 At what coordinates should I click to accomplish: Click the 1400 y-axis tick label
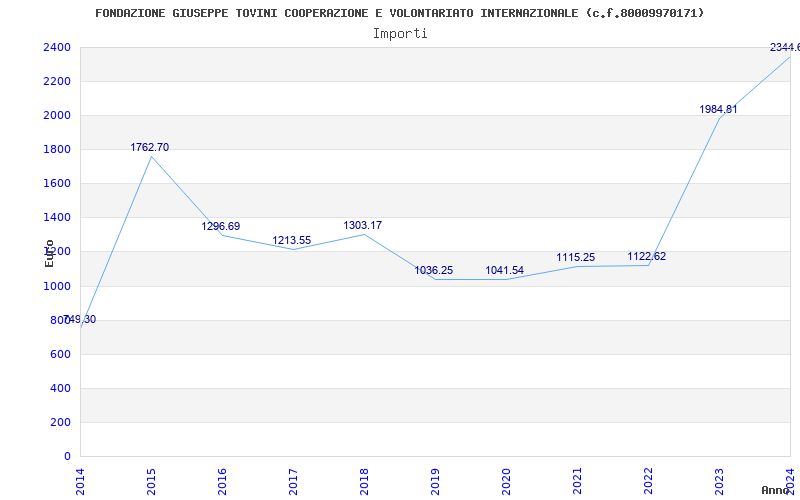coord(57,217)
